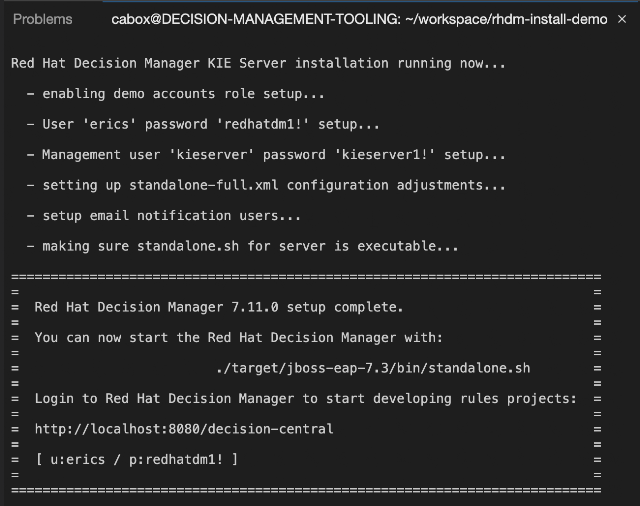640x506 pixels.
Task: Switch to the Problems tab
Action: [42, 19]
